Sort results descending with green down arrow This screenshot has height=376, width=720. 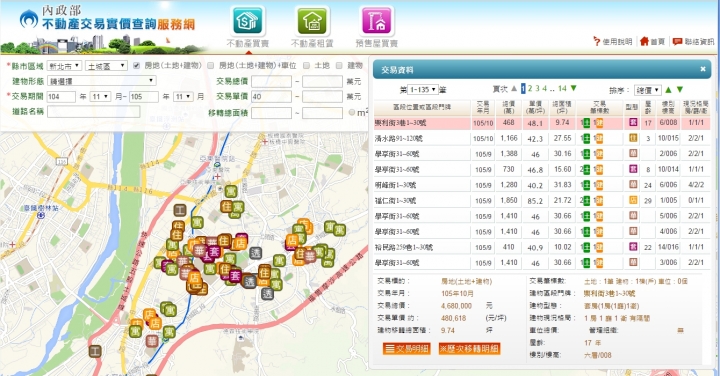680,90
